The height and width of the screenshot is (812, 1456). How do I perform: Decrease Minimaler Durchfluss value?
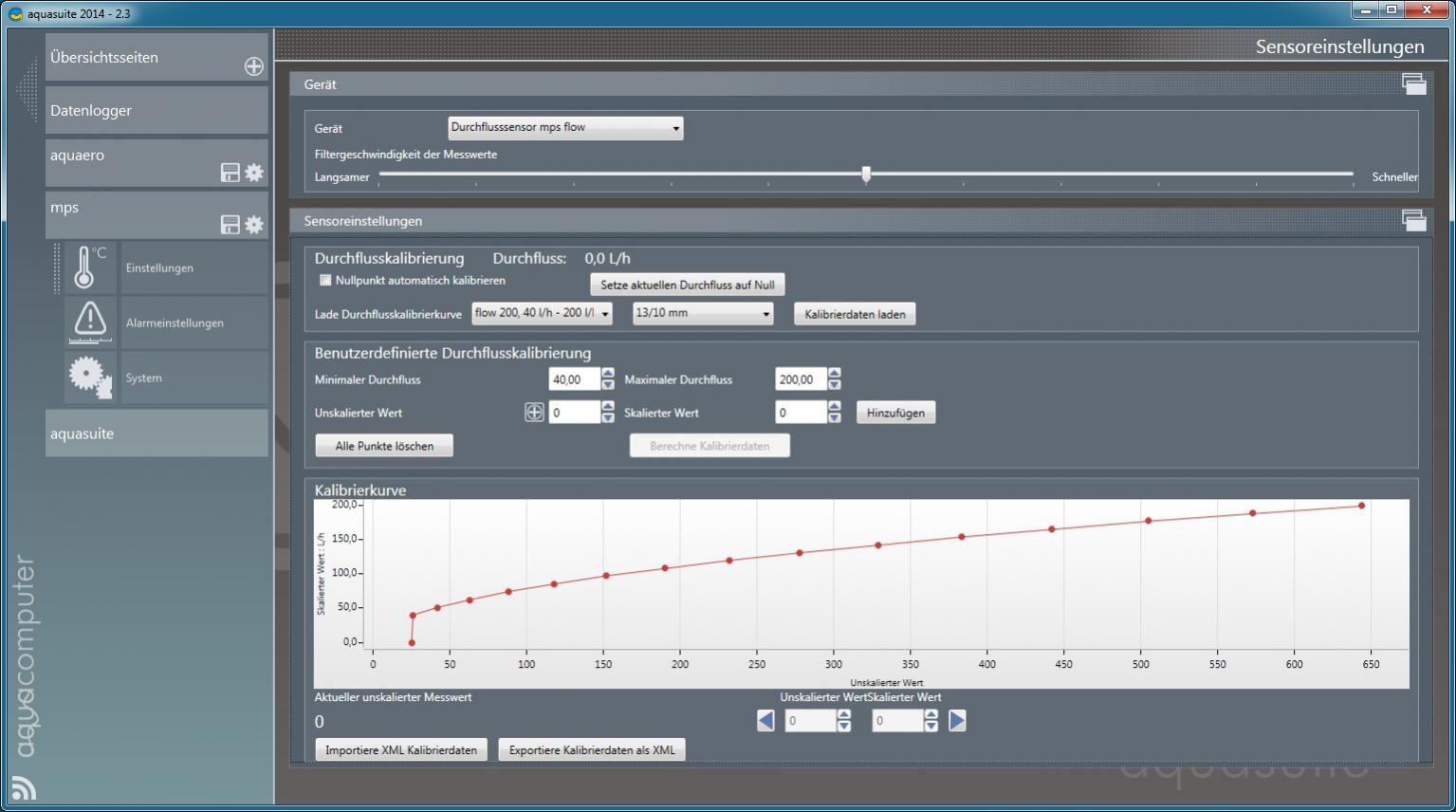tap(608, 385)
